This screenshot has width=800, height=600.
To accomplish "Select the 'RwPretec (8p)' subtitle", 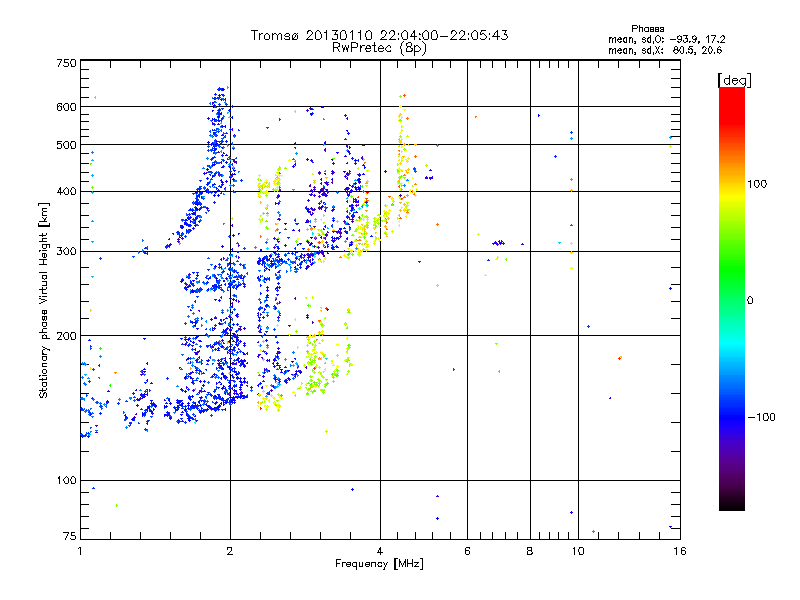I will (x=379, y=48).
